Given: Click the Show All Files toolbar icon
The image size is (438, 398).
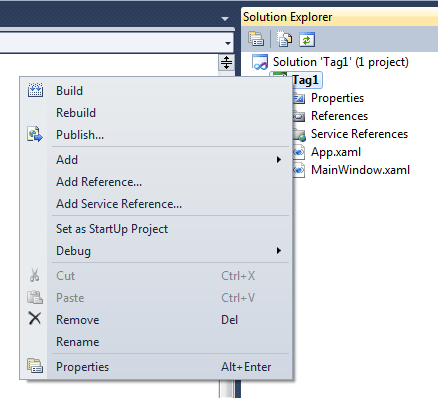Looking at the screenshot, I should 284,39.
